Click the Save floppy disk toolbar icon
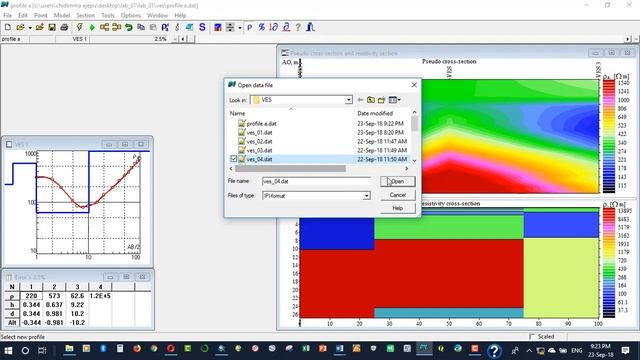 click(x=52, y=27)
